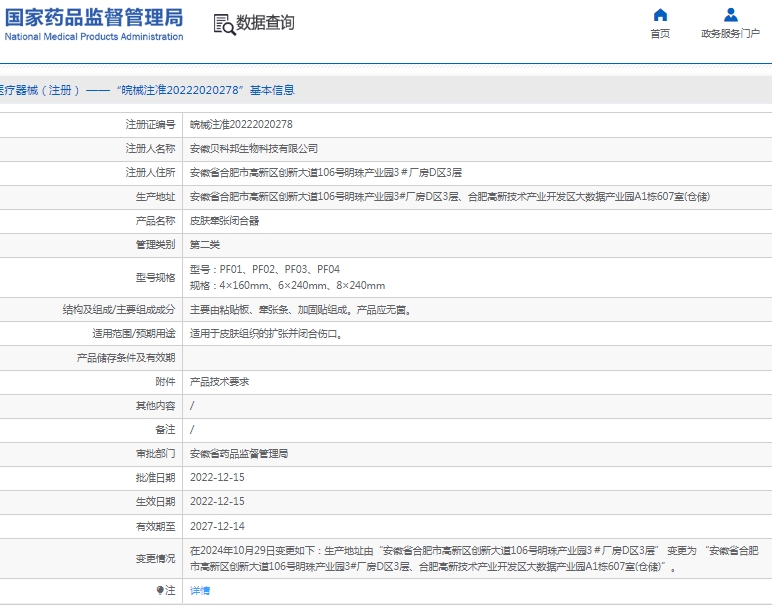
Task: Click the 附件 label
Action: tap(165, 382)
